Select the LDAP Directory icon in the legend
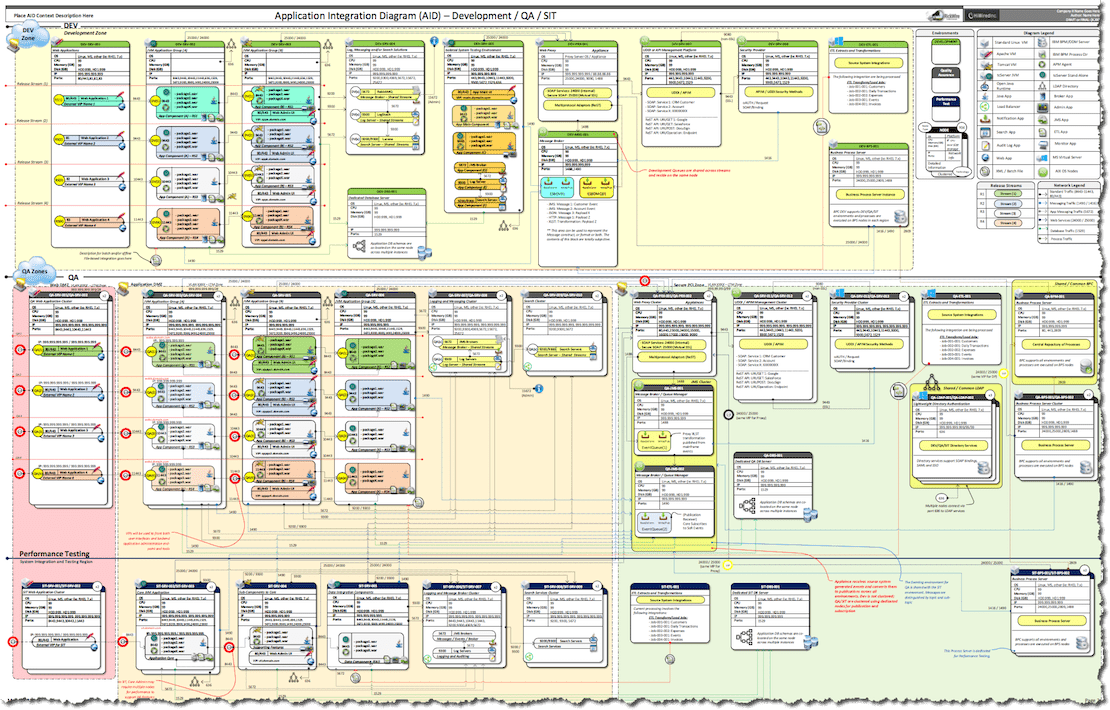This screenshot has height=710, width=1110. tap(1042, 87)
